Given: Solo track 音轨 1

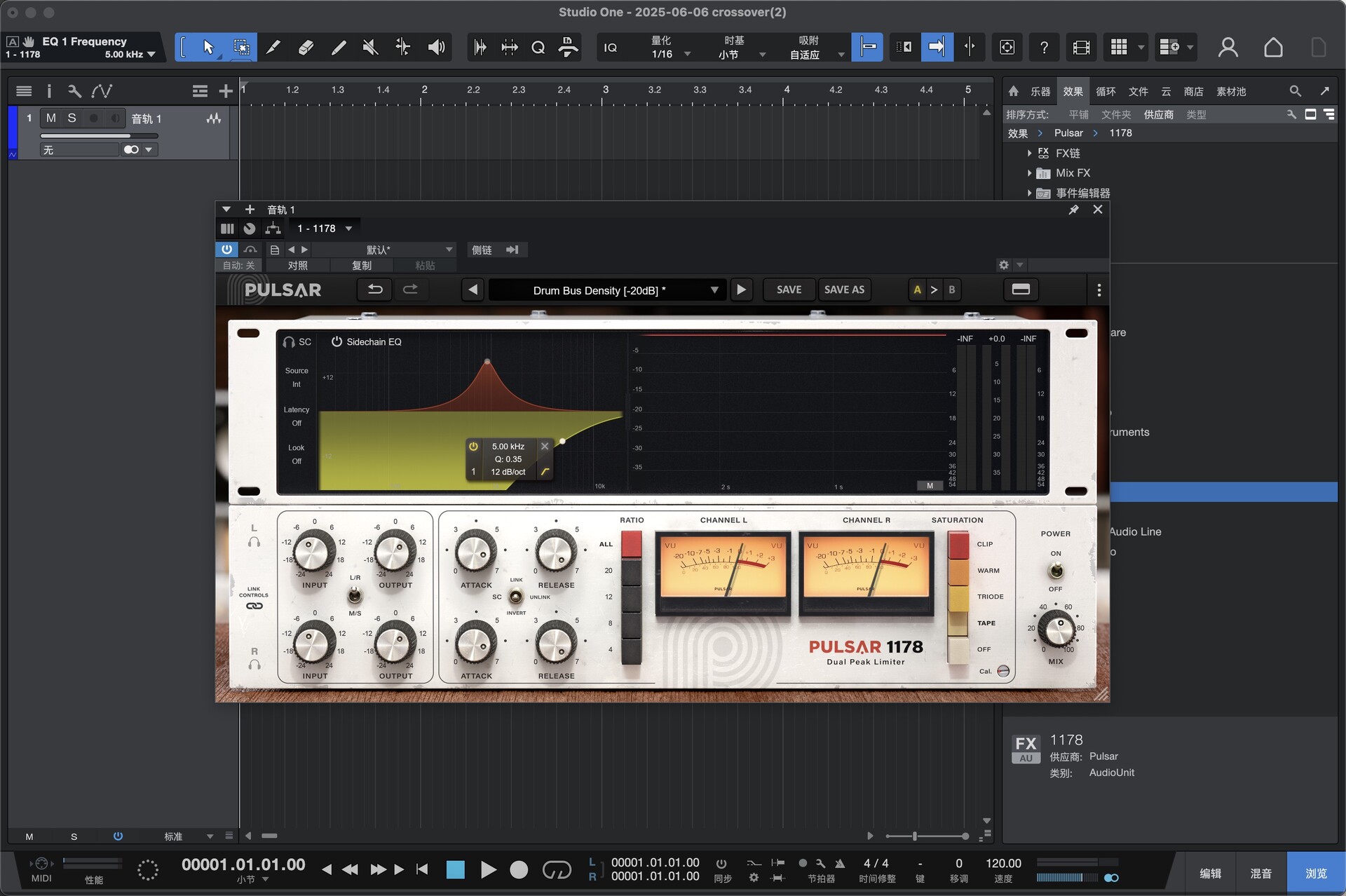Looking at the screenshot, I should pos(72,118).
